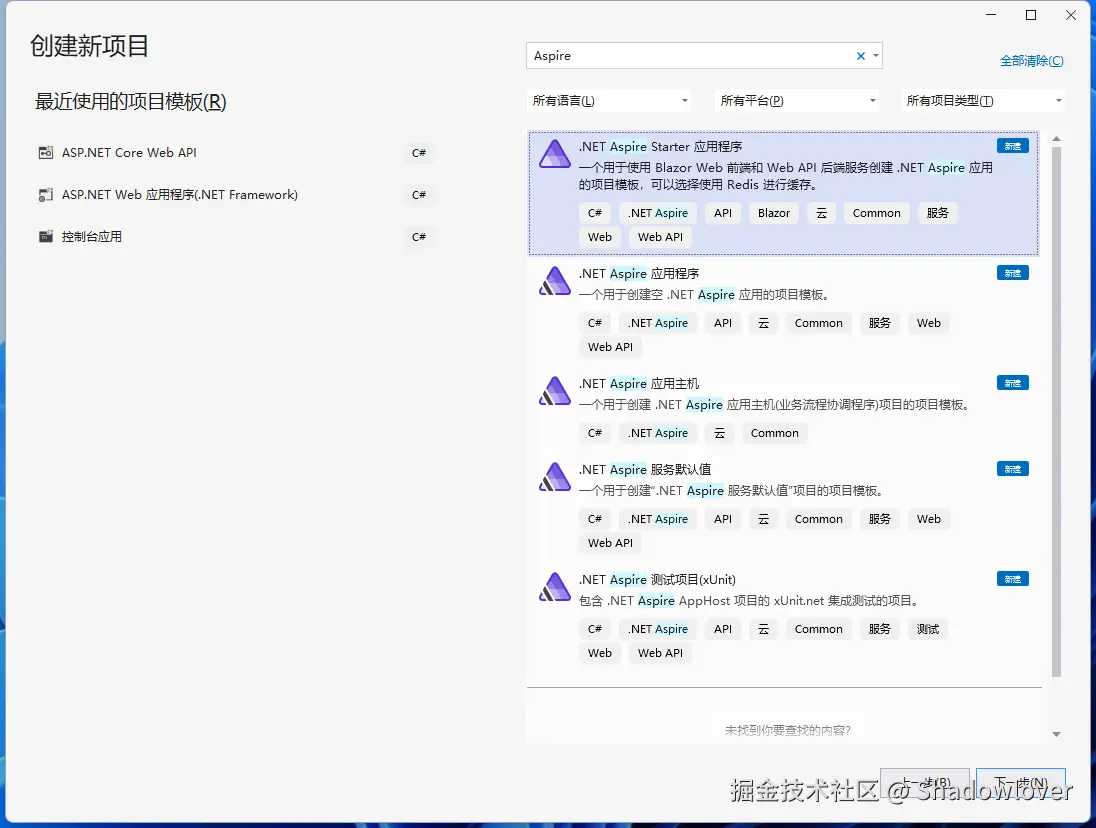
Task: Click the Blazor tag on Aspire Starter template
Action: (774, 213)
